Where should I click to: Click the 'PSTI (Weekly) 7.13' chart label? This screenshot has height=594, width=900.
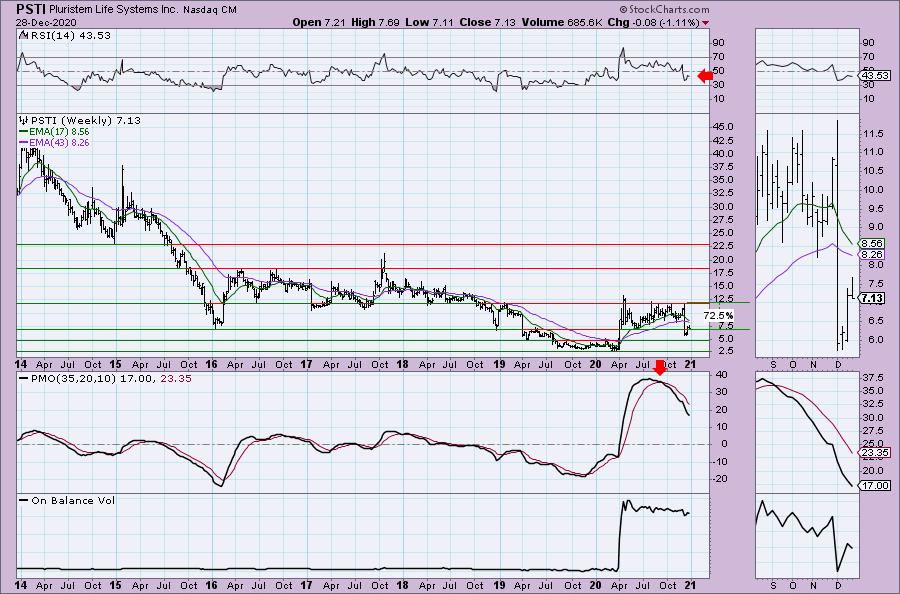[86, 121]
